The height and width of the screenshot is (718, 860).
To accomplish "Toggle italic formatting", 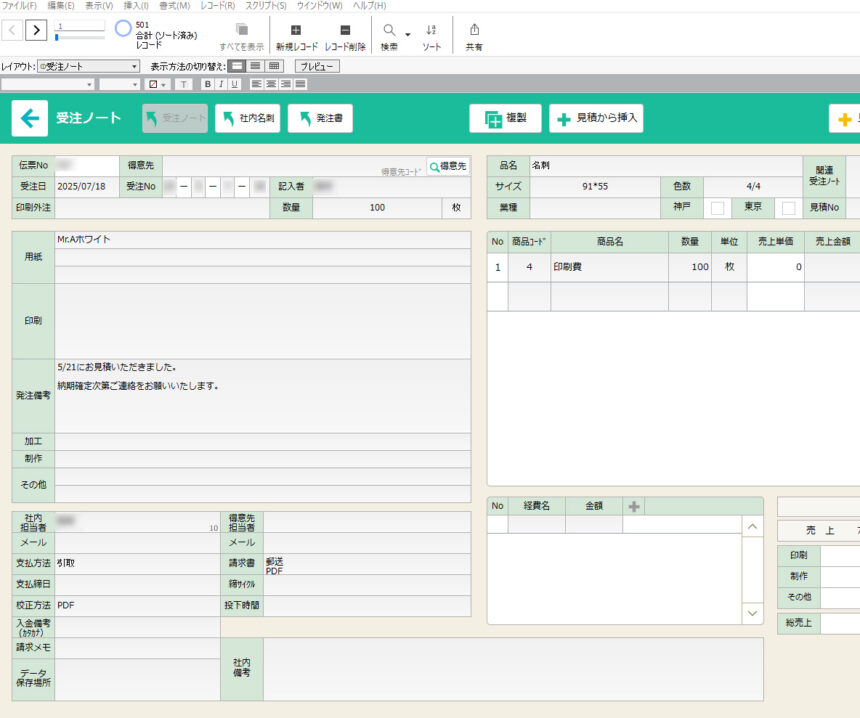I will pos(221,84).
